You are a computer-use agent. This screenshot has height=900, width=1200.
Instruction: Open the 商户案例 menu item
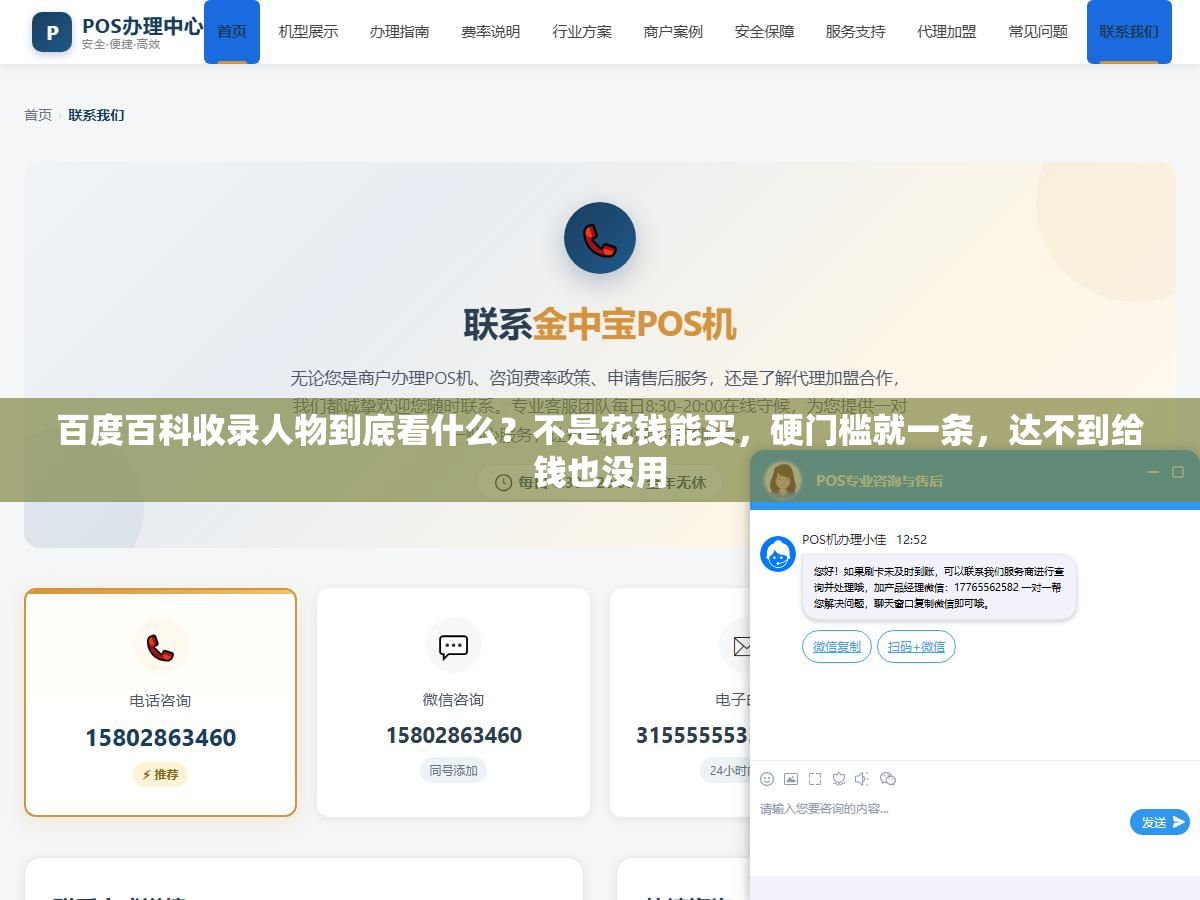click(673, 32)
